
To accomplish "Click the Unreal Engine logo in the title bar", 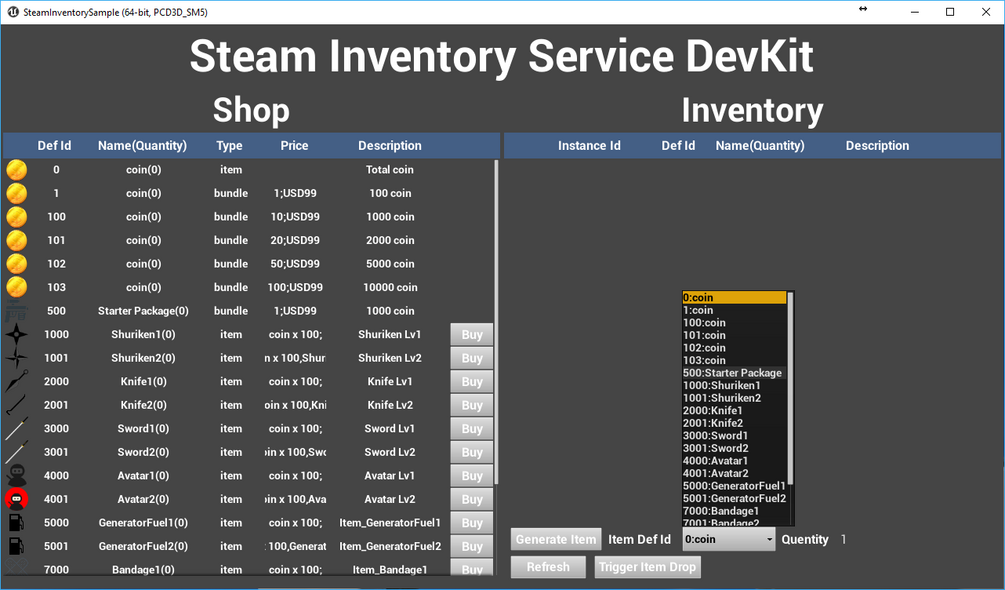I will tap(13, 12).
